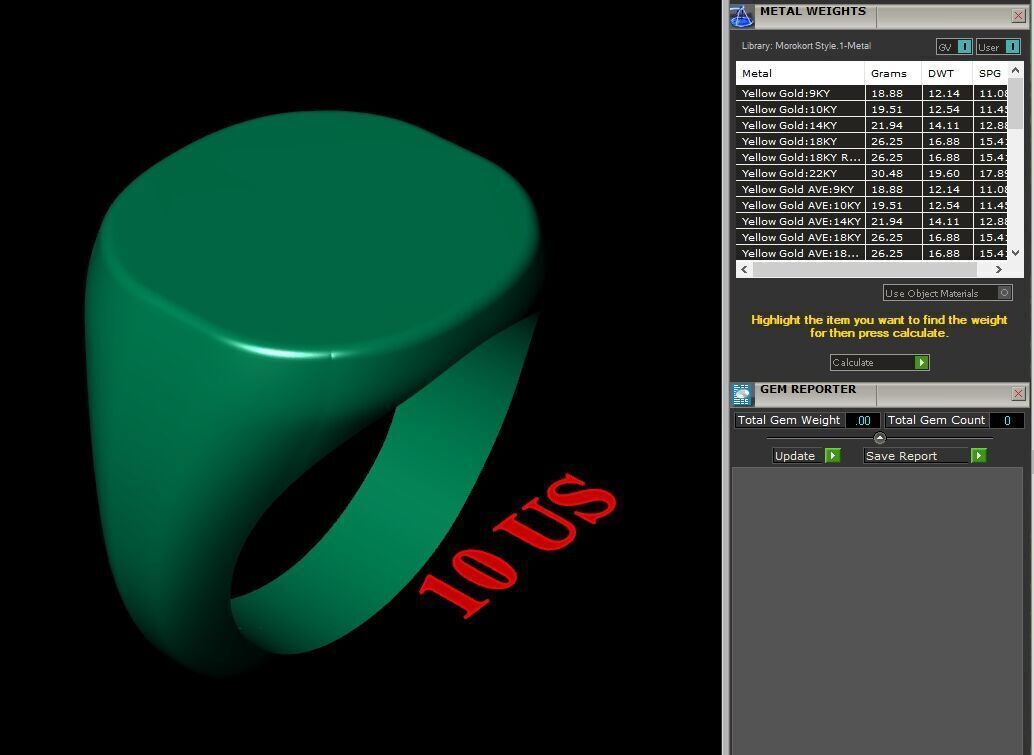Click the Total Gem Count value field
This screenshot has width=1034, height=755.
1006,420
